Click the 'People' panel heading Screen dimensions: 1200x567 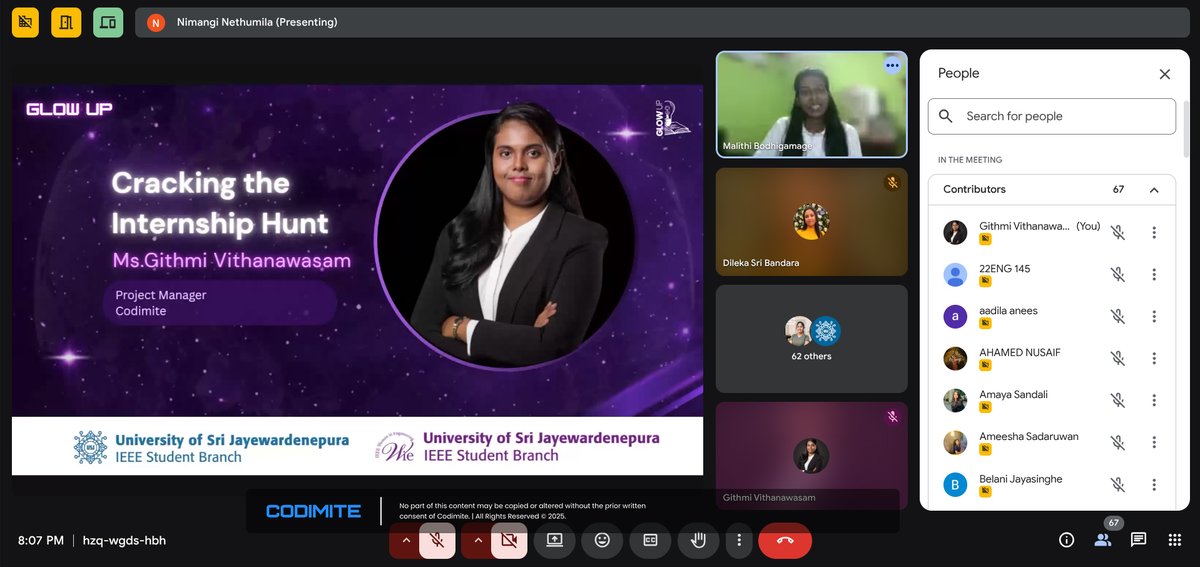958,73
